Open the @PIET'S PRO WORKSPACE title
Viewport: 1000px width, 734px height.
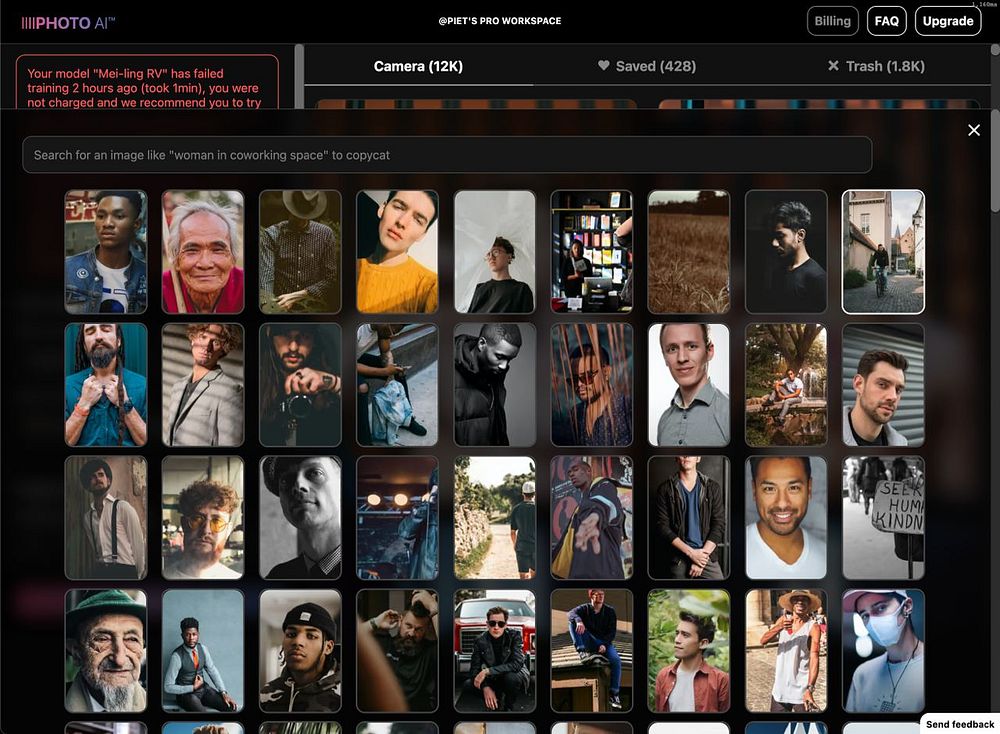click(500, 21)
